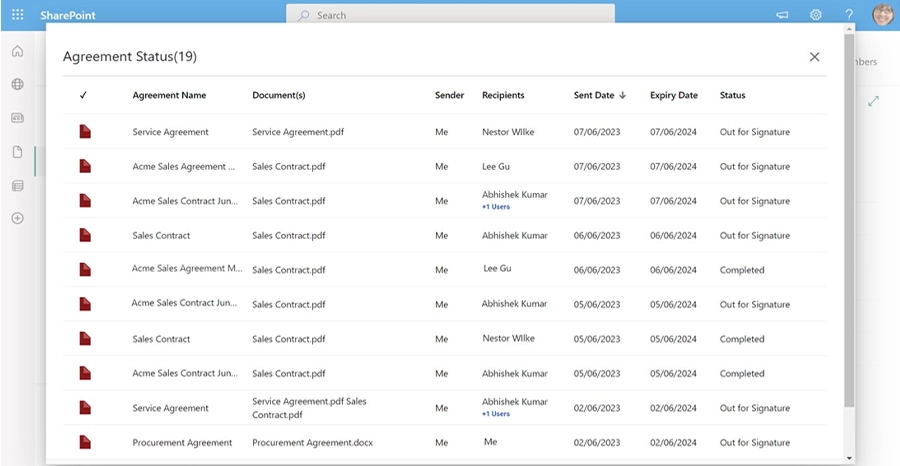Close the Agreement Status dialog
This screenshot has height=466, width=900.
pyautogui.click(x=814, y=57)
